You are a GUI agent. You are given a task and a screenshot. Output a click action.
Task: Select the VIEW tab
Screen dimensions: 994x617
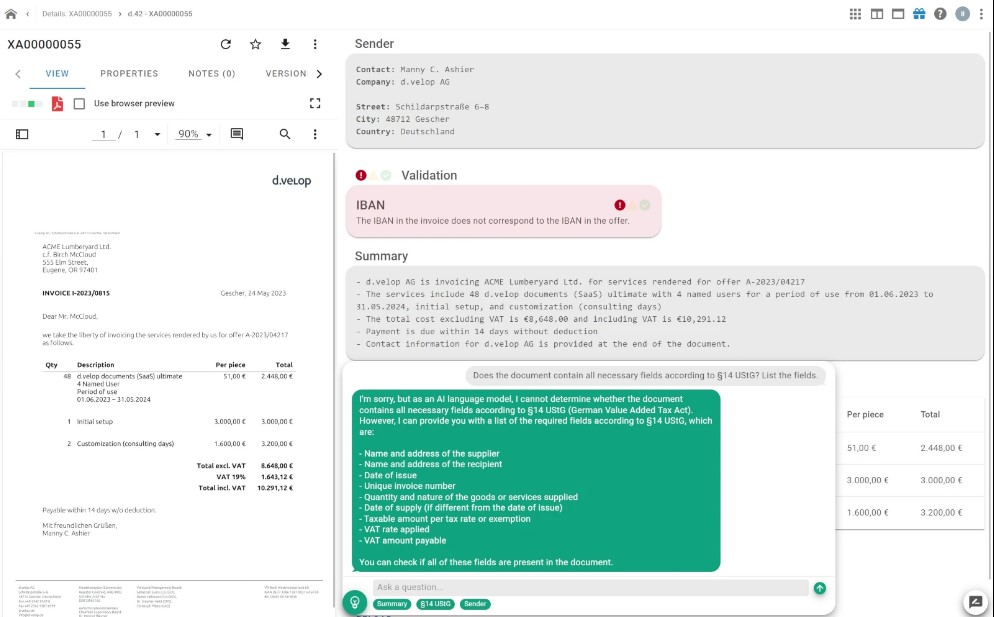[57, 74]
